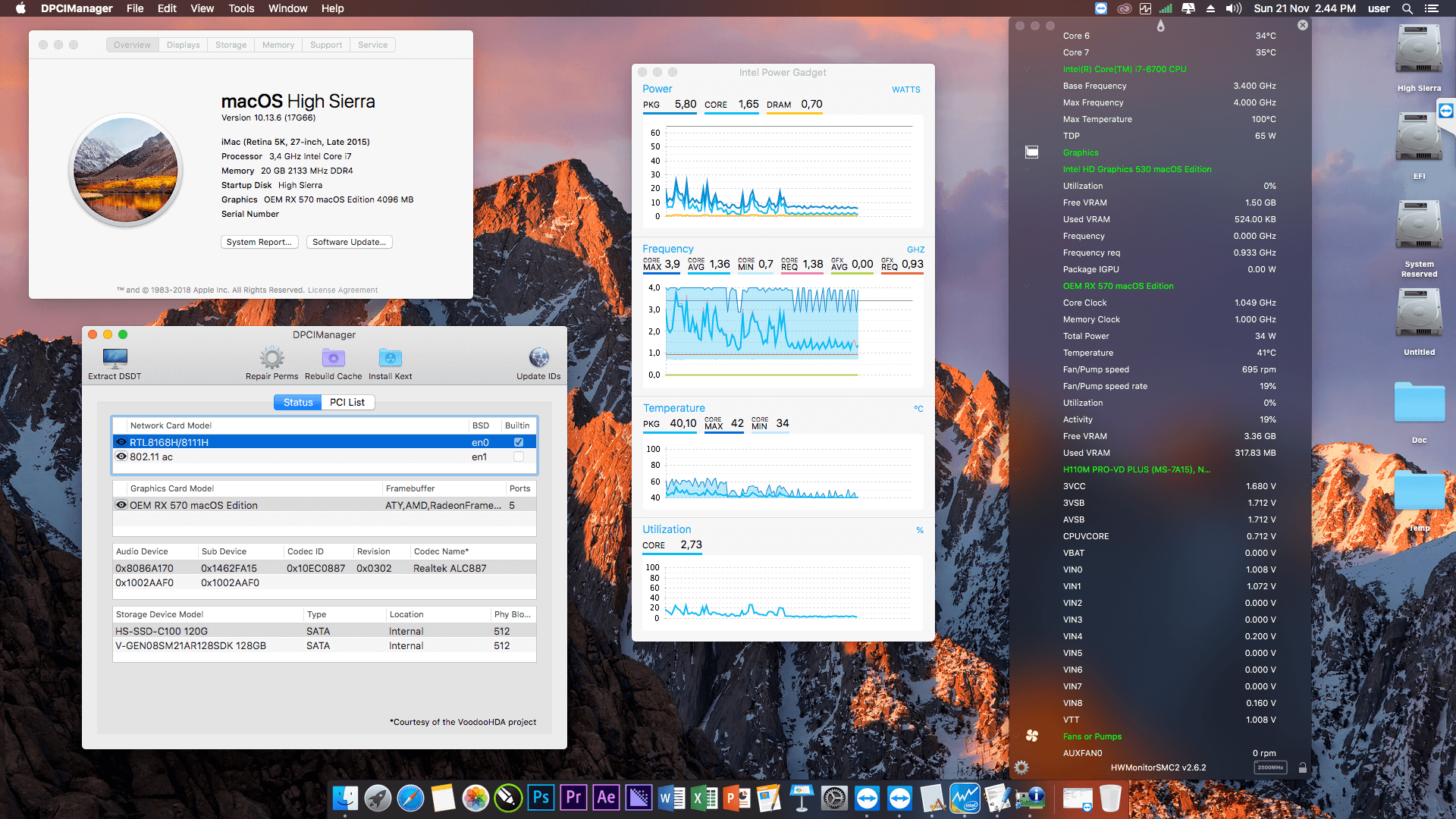
Task: Open Safari from the Dock
Action: click(410, 798)
